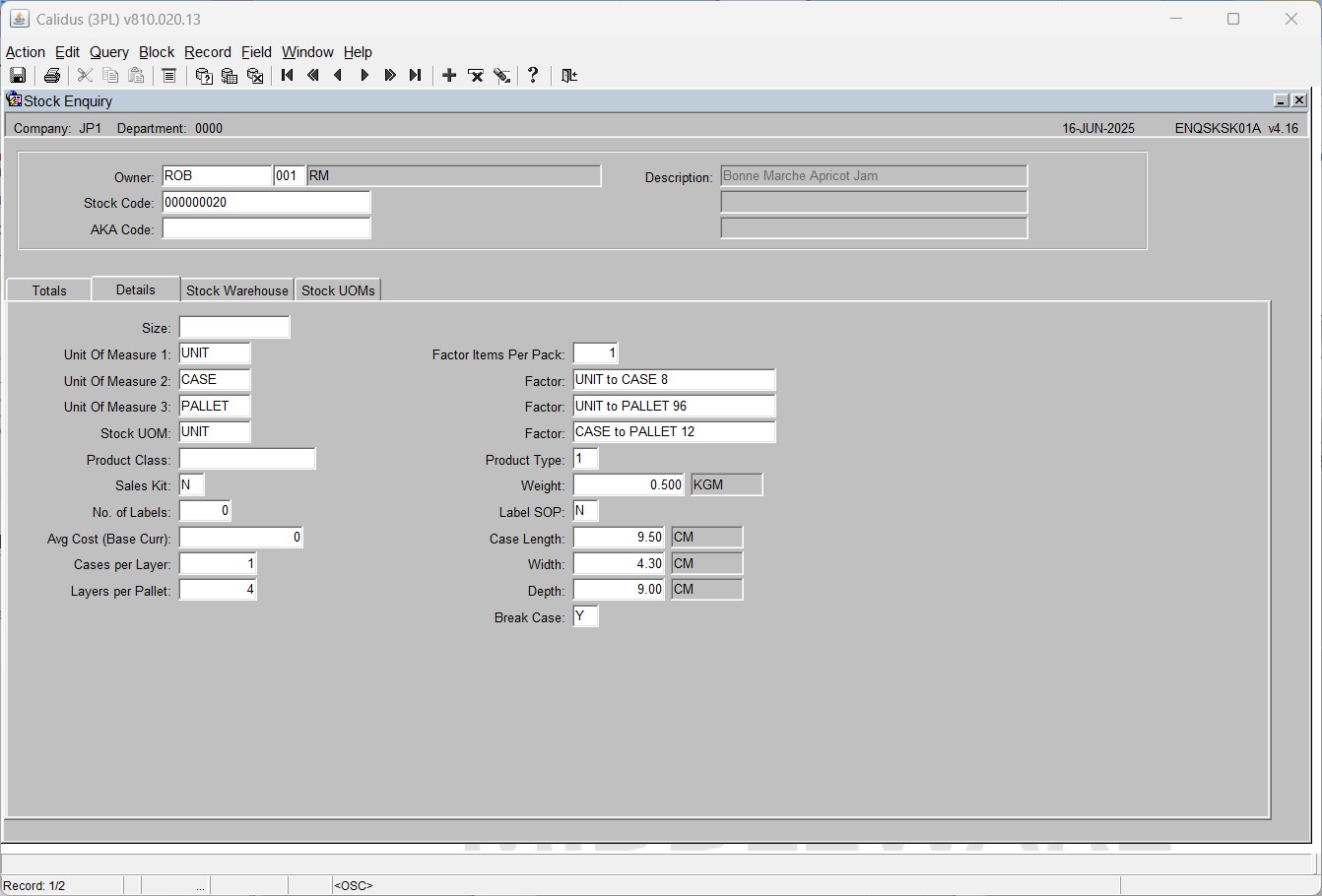1322x896 pixels.
Task: Click the Weight field showing 0.500
Action: click(x=628, y=484)
